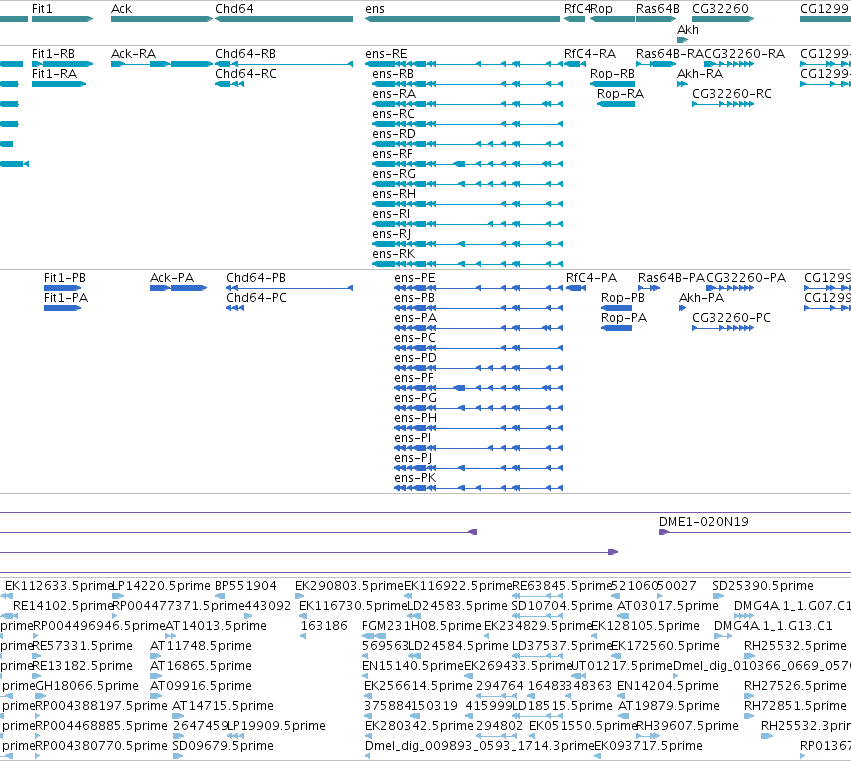This screenshot has height=761, width=851.
Task: Select the Fit1 gene feature bar
Action: click(62, 19)
